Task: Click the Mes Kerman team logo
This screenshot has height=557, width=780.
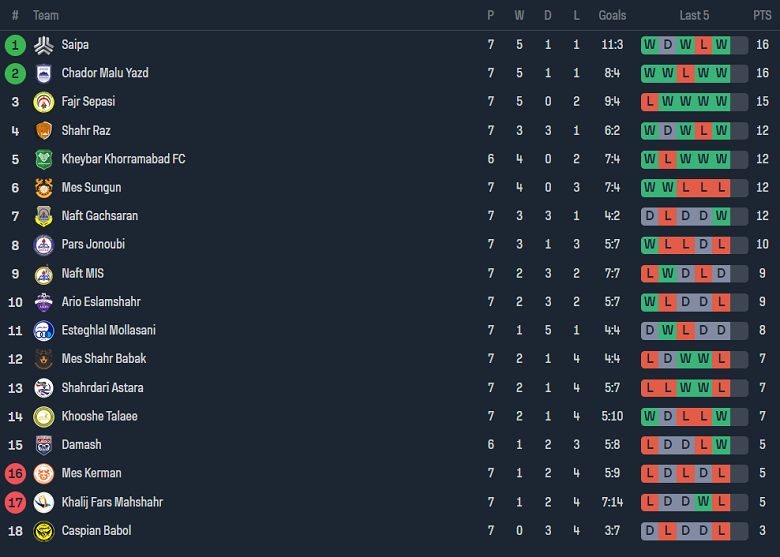Action: [43, 474]
